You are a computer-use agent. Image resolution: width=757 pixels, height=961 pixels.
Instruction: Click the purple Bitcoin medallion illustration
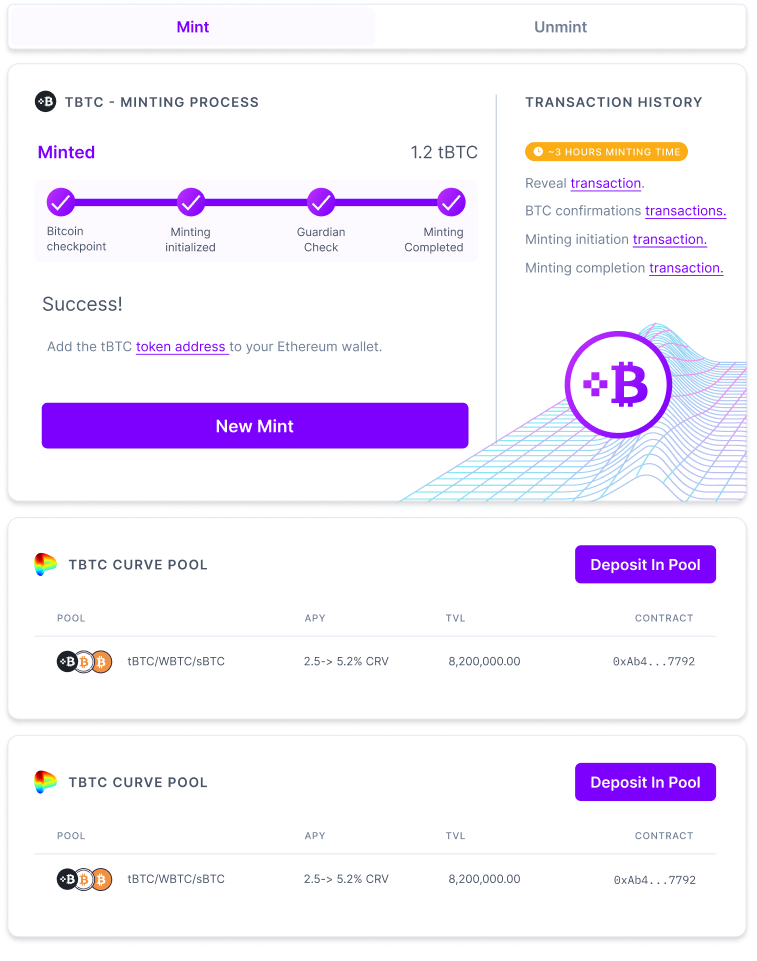(x=618, y=384)
